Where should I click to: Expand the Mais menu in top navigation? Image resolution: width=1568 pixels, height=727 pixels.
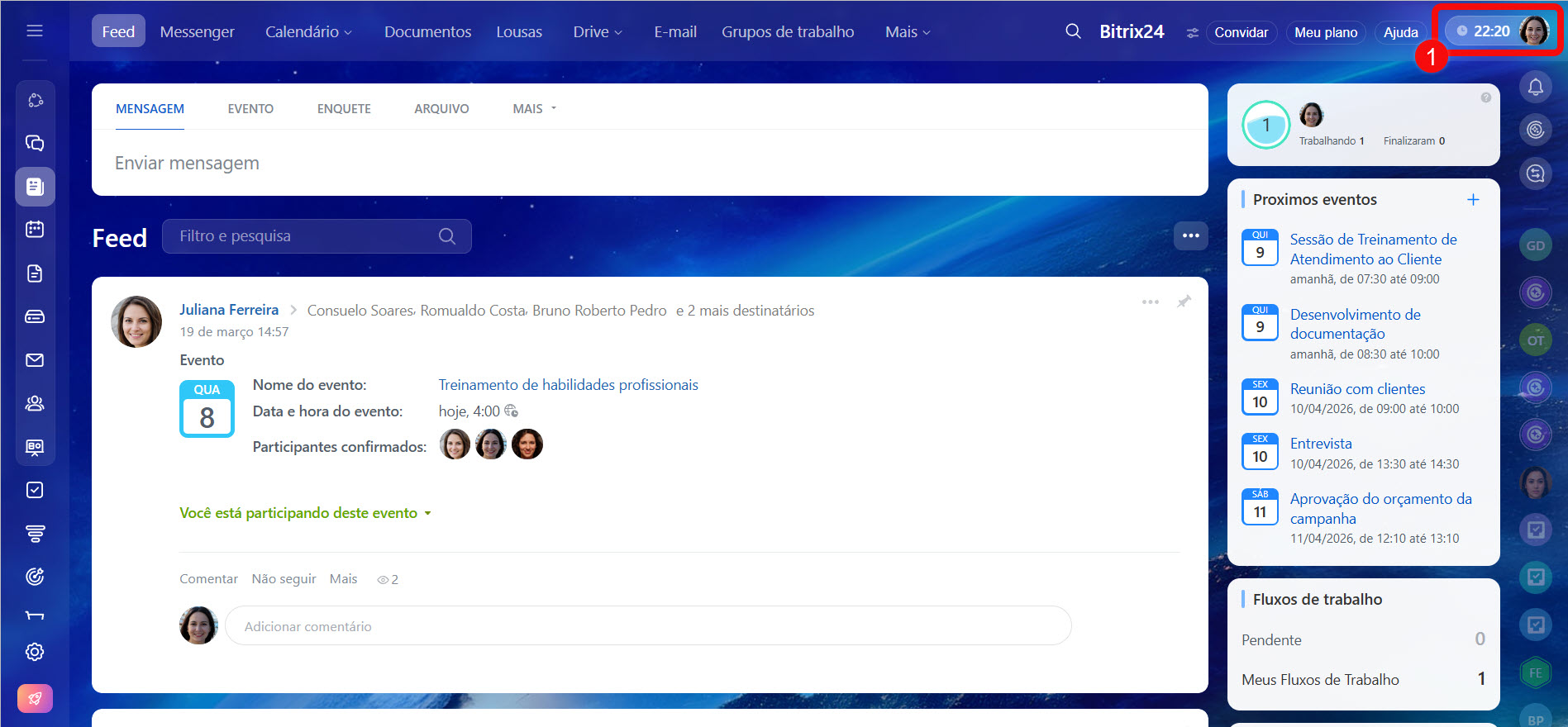pyautogui.click(x=907, y=32)
